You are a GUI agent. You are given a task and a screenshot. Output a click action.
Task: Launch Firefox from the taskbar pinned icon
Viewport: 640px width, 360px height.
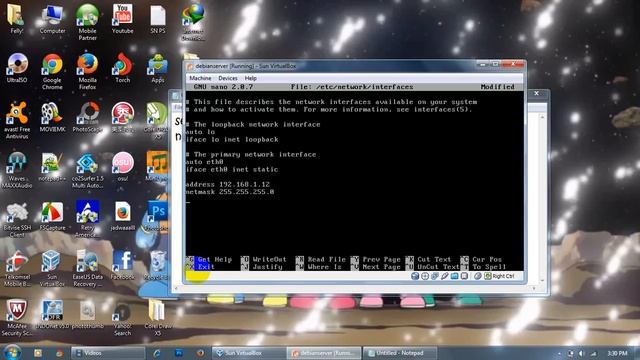[x=200, y=353]
